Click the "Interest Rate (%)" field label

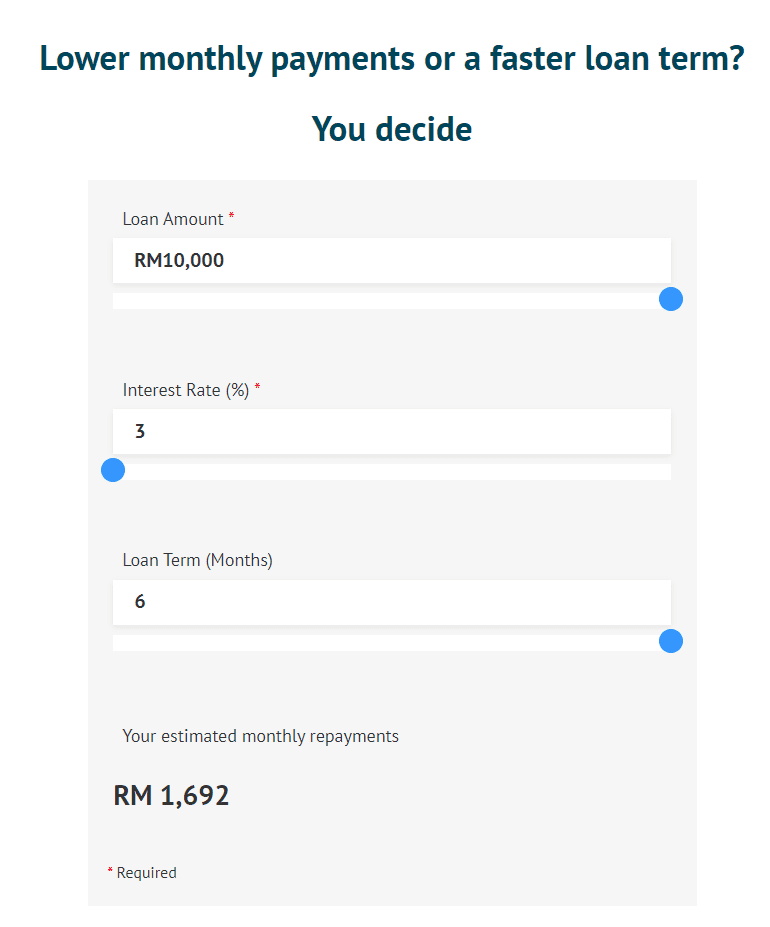click(185, 390)
